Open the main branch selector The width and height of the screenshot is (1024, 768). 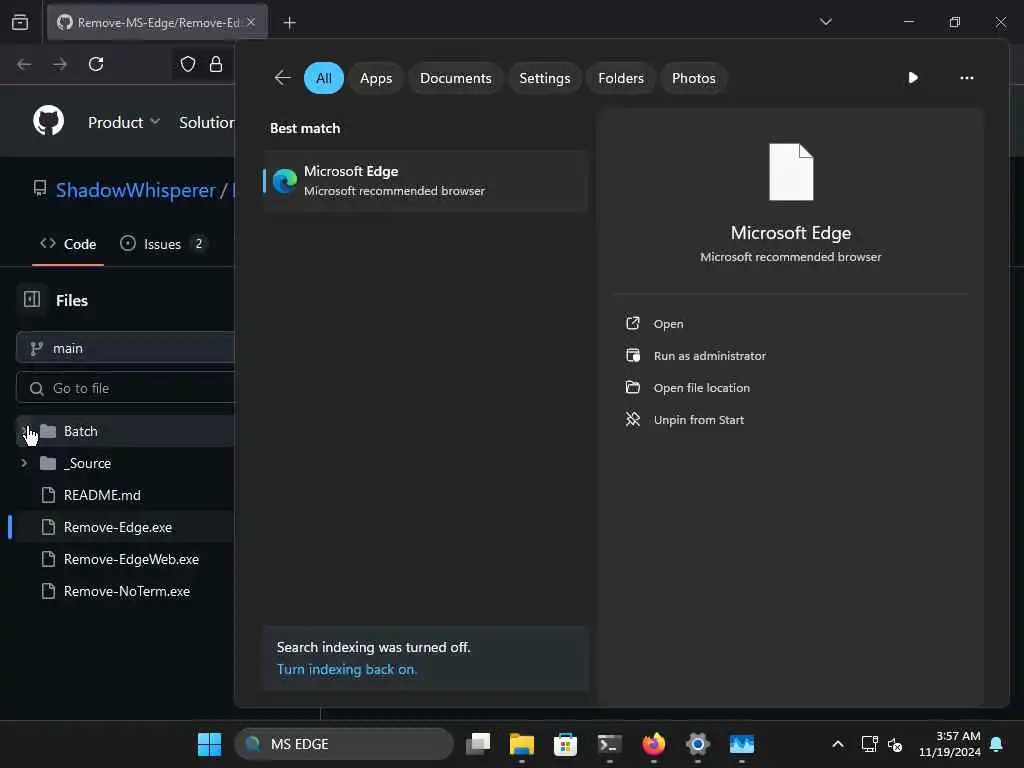[125, 348]
